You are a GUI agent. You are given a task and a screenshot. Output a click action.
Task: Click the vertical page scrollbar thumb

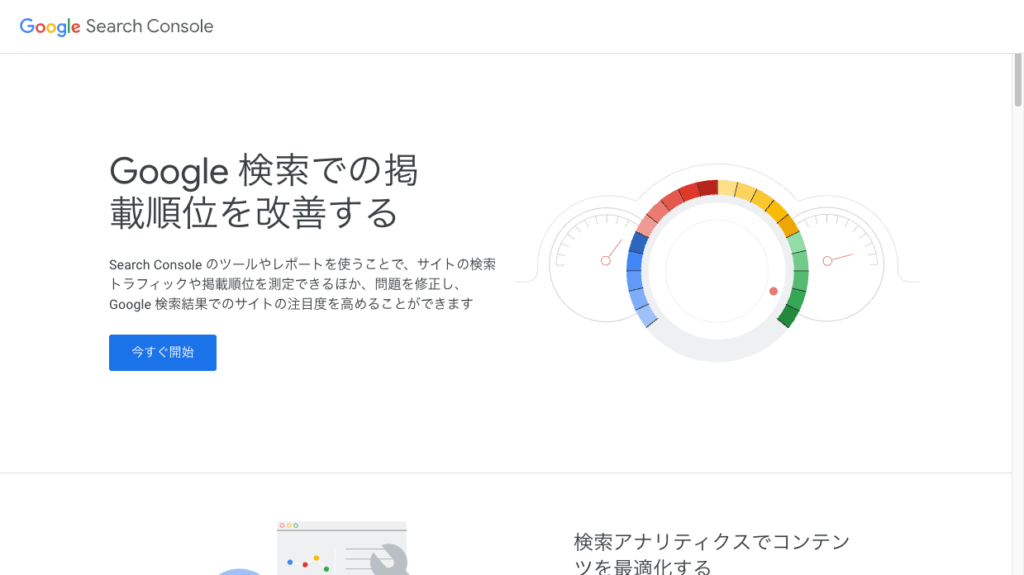[x=1017, y=80]
